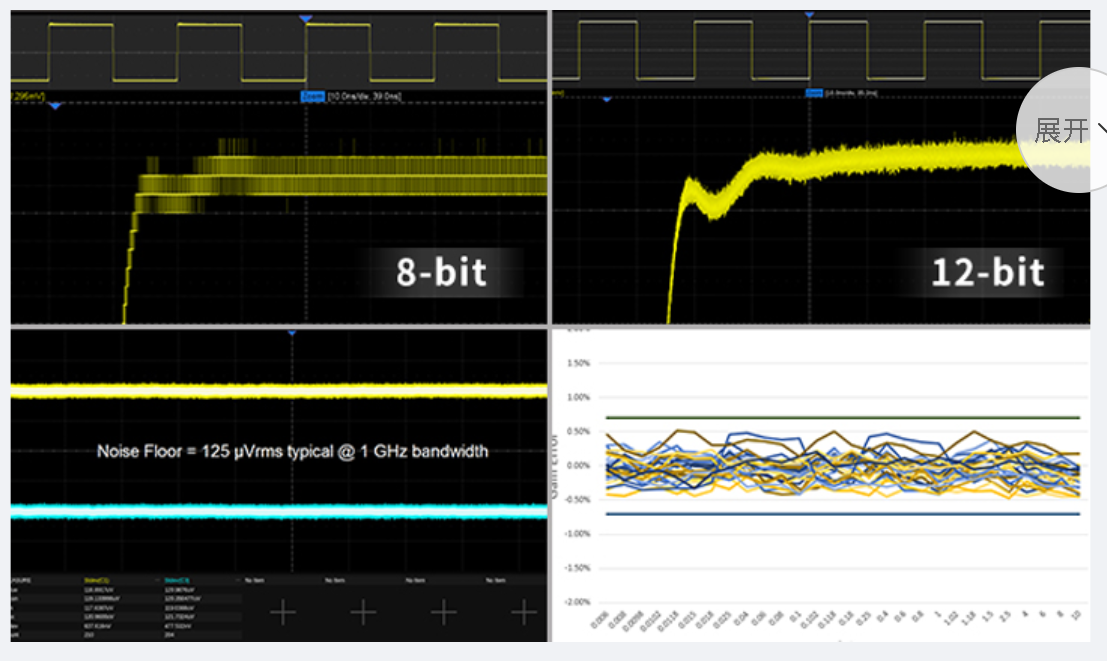Click blue level marker in 8-bit zoom view
The height and width of the screenshot is (661, 1107).
click(55, 105)
